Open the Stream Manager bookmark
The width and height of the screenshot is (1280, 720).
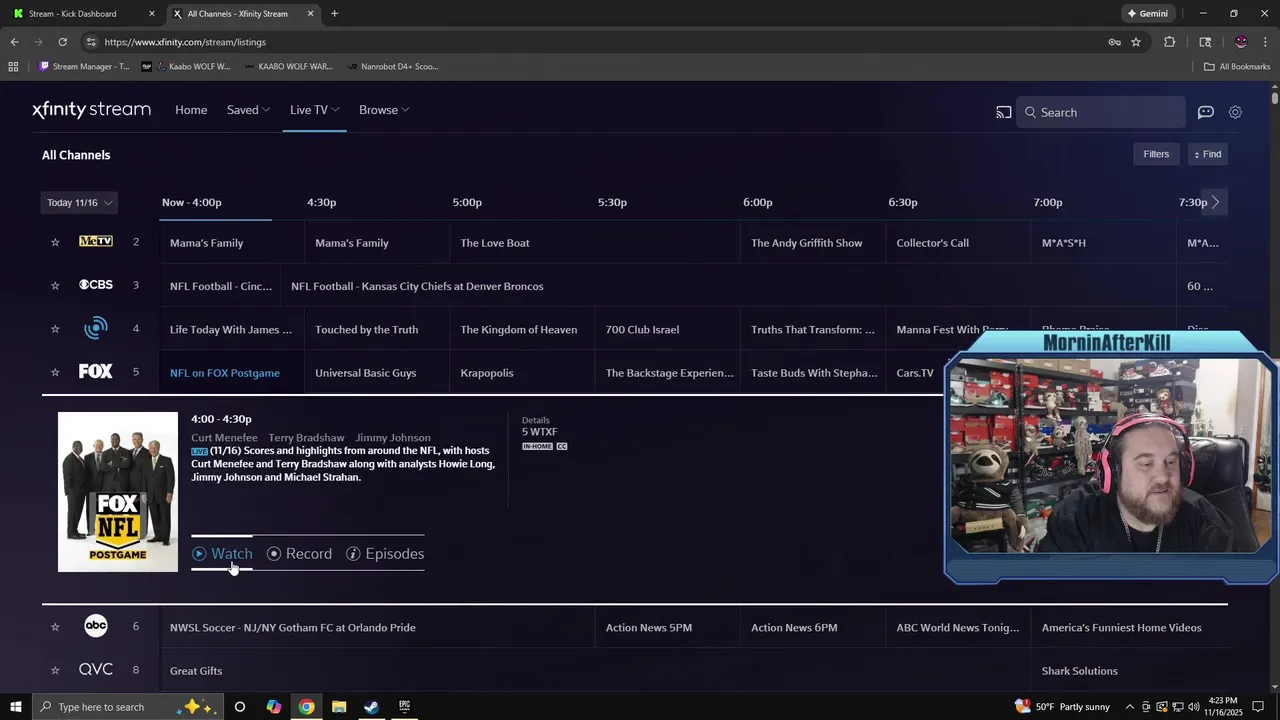(85, 67)
